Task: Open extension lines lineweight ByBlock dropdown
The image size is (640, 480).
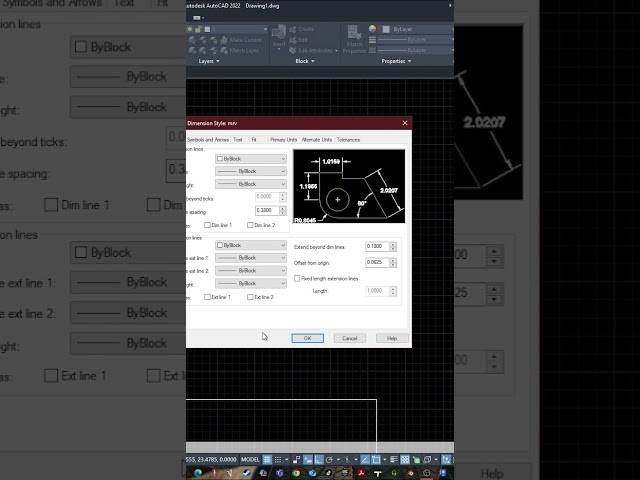Action: point(251,283)
